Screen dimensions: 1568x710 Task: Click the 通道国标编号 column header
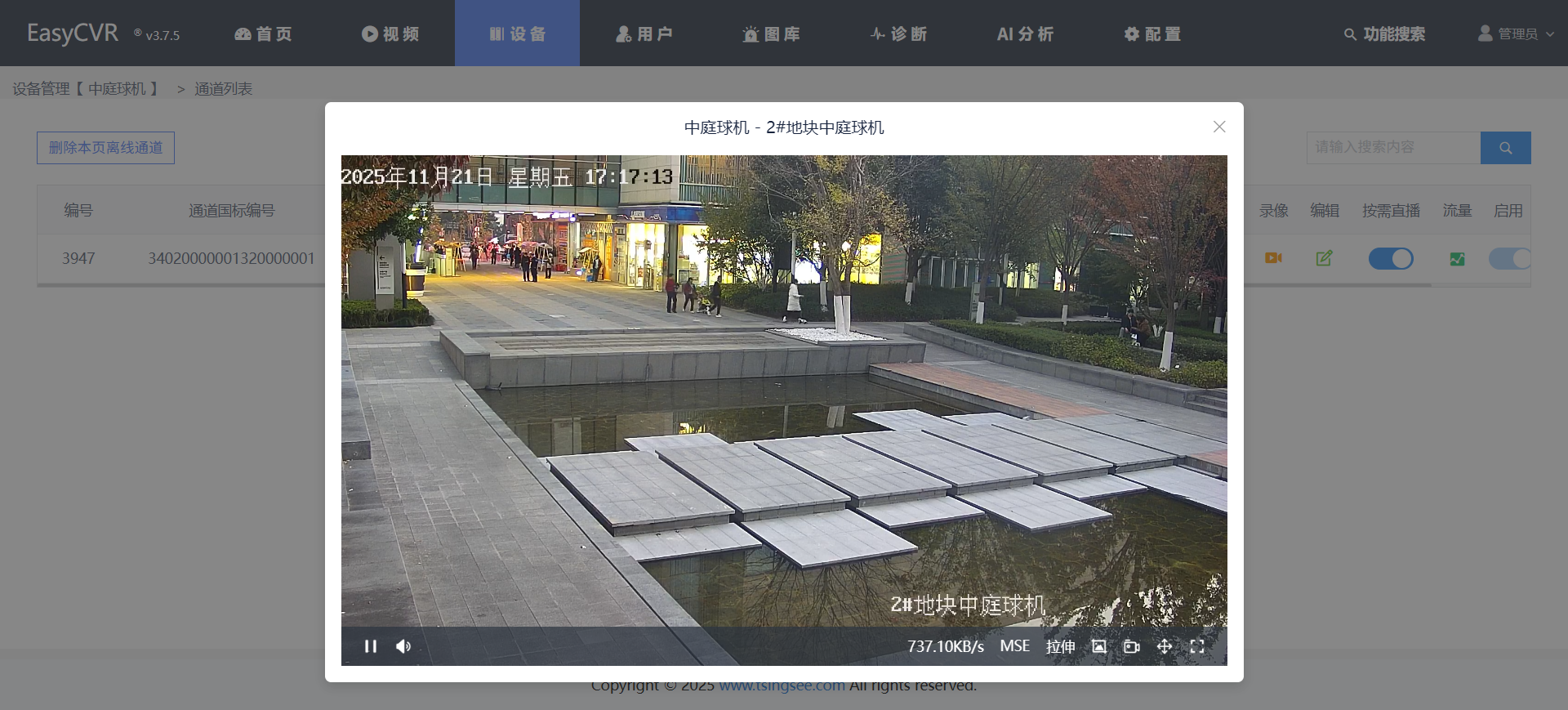coord(231,211)
